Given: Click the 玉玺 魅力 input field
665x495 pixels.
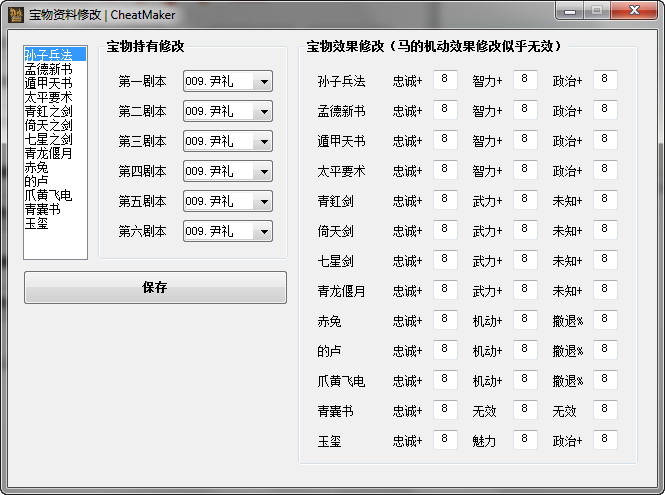Looking at the screenshot, I should tap(525, 441).
